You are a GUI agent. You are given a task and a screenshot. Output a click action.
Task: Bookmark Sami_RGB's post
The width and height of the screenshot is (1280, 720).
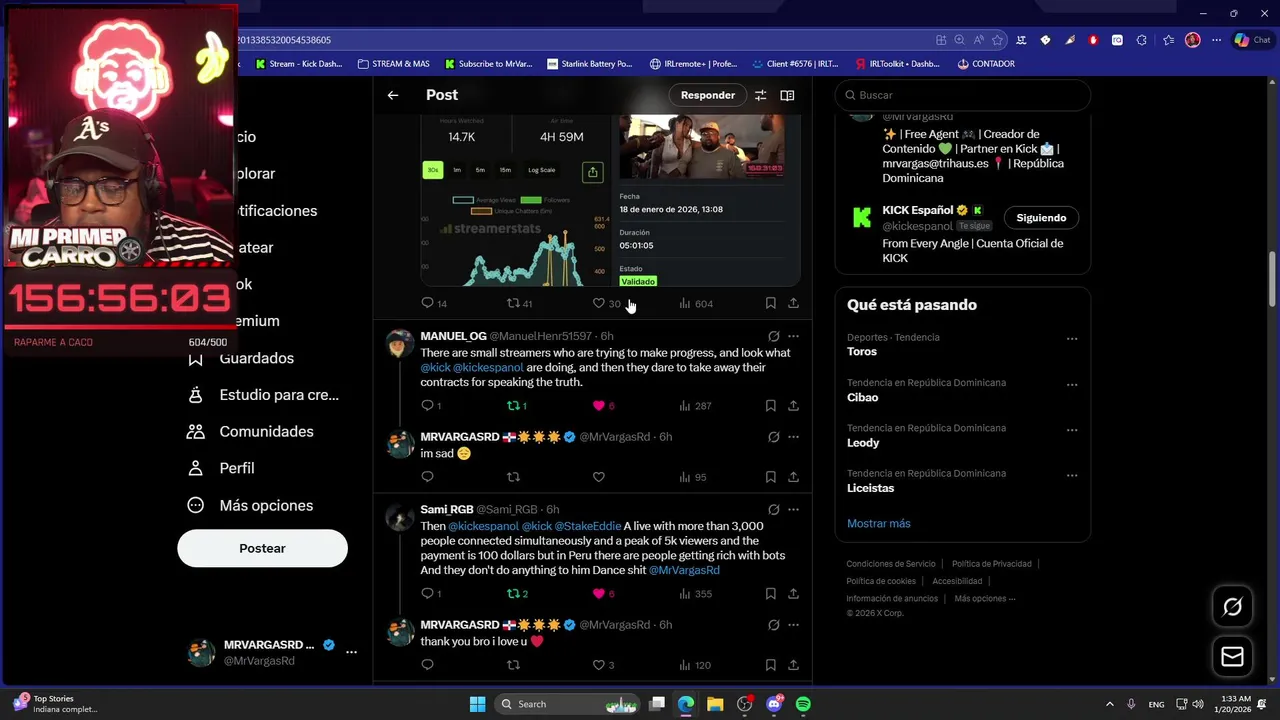pos(770,593)
